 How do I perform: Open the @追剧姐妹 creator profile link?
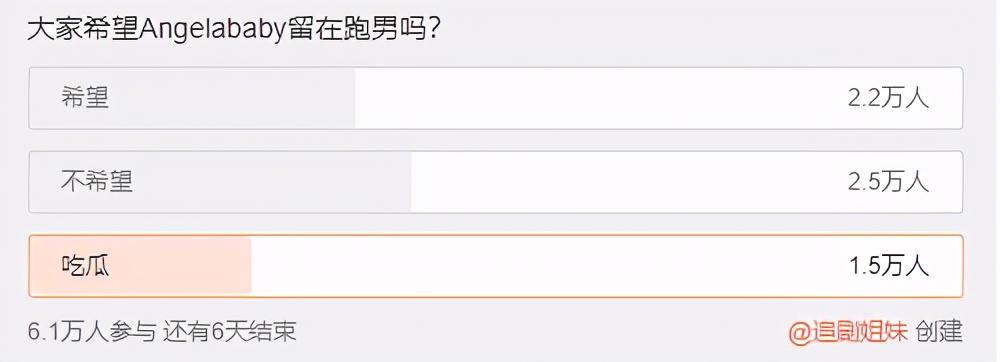point(847,331)
